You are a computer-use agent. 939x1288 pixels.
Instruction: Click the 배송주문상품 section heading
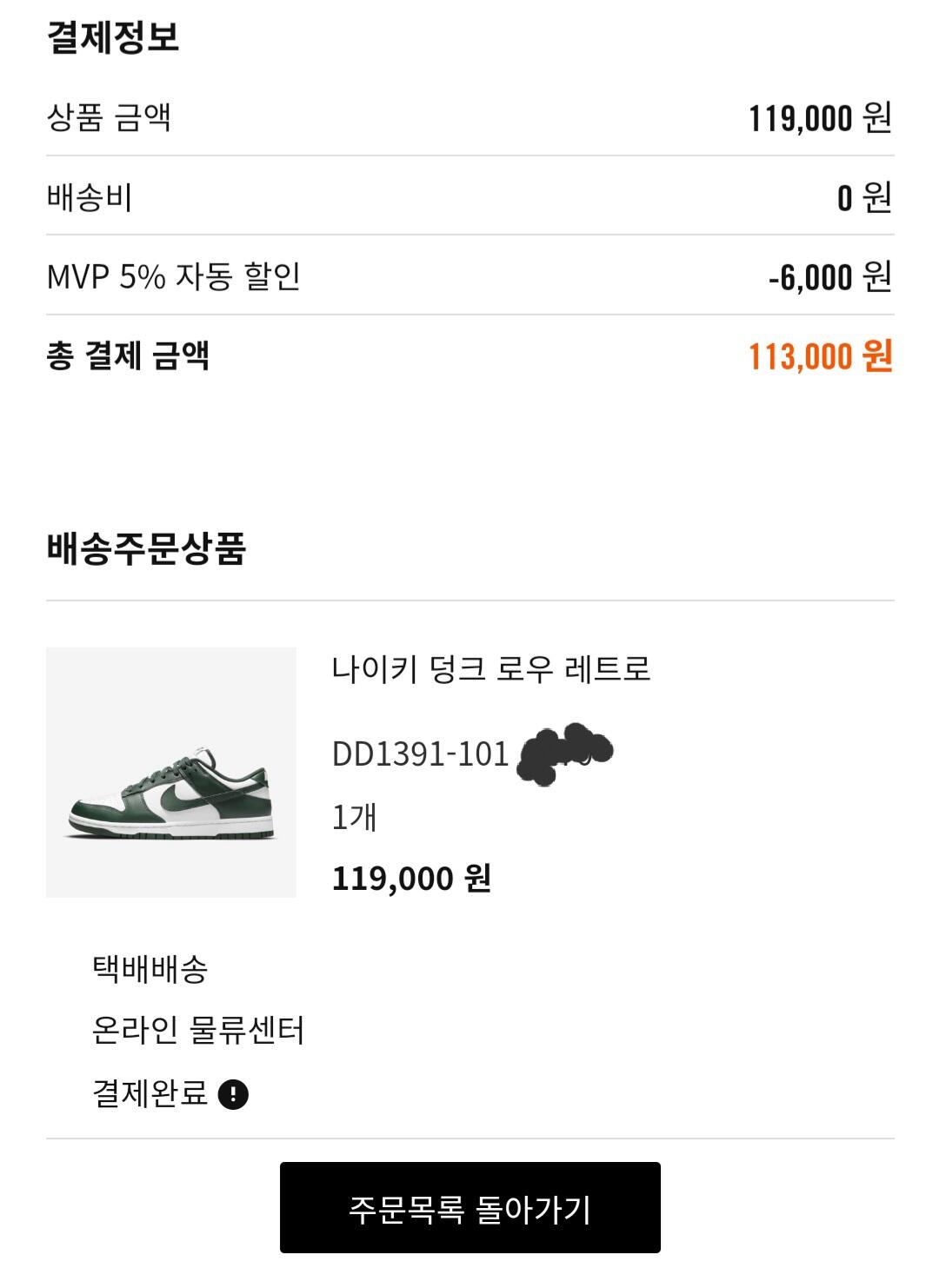[146, 548]
